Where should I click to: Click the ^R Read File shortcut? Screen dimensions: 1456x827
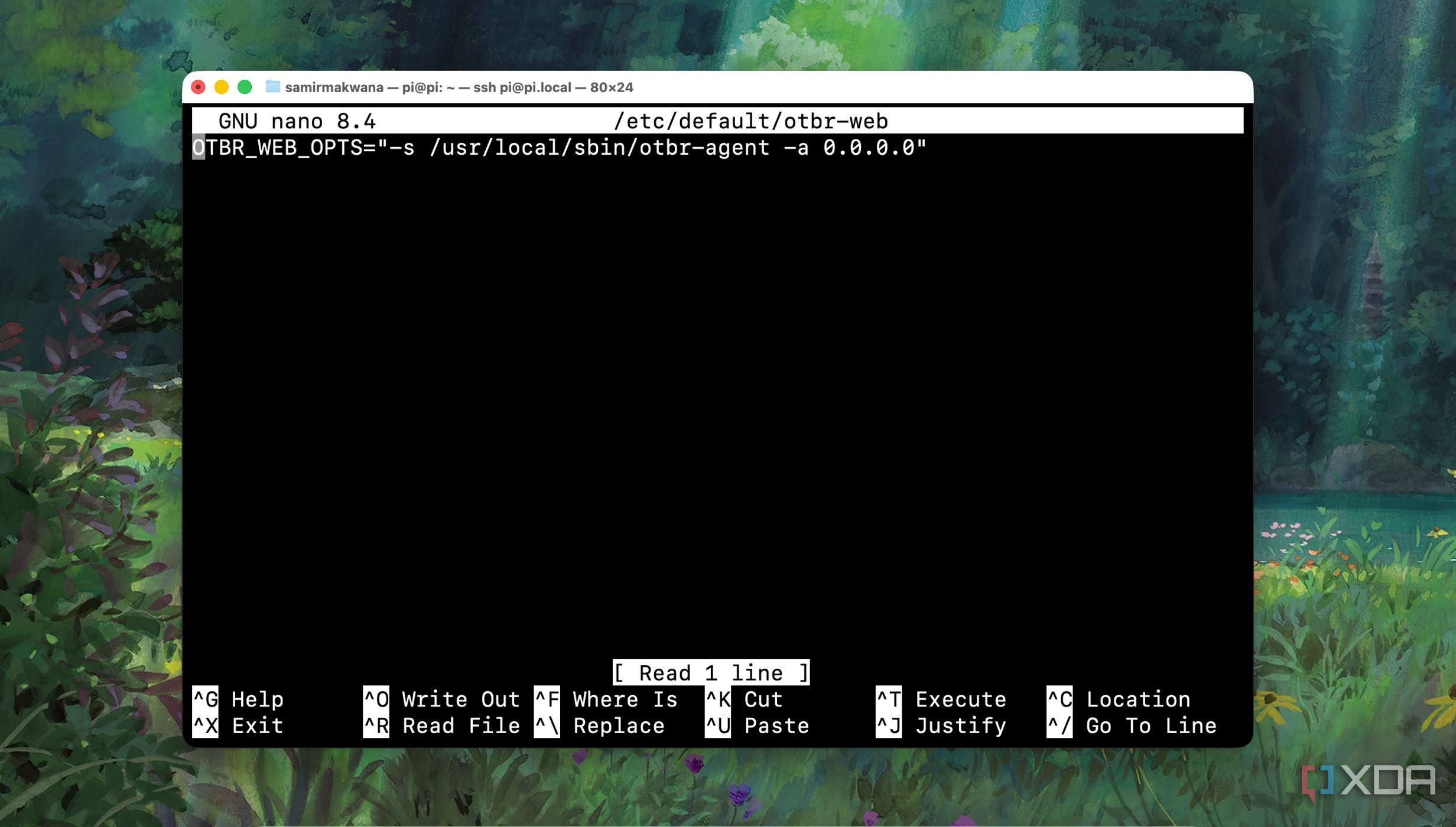(x=441, y=725)
